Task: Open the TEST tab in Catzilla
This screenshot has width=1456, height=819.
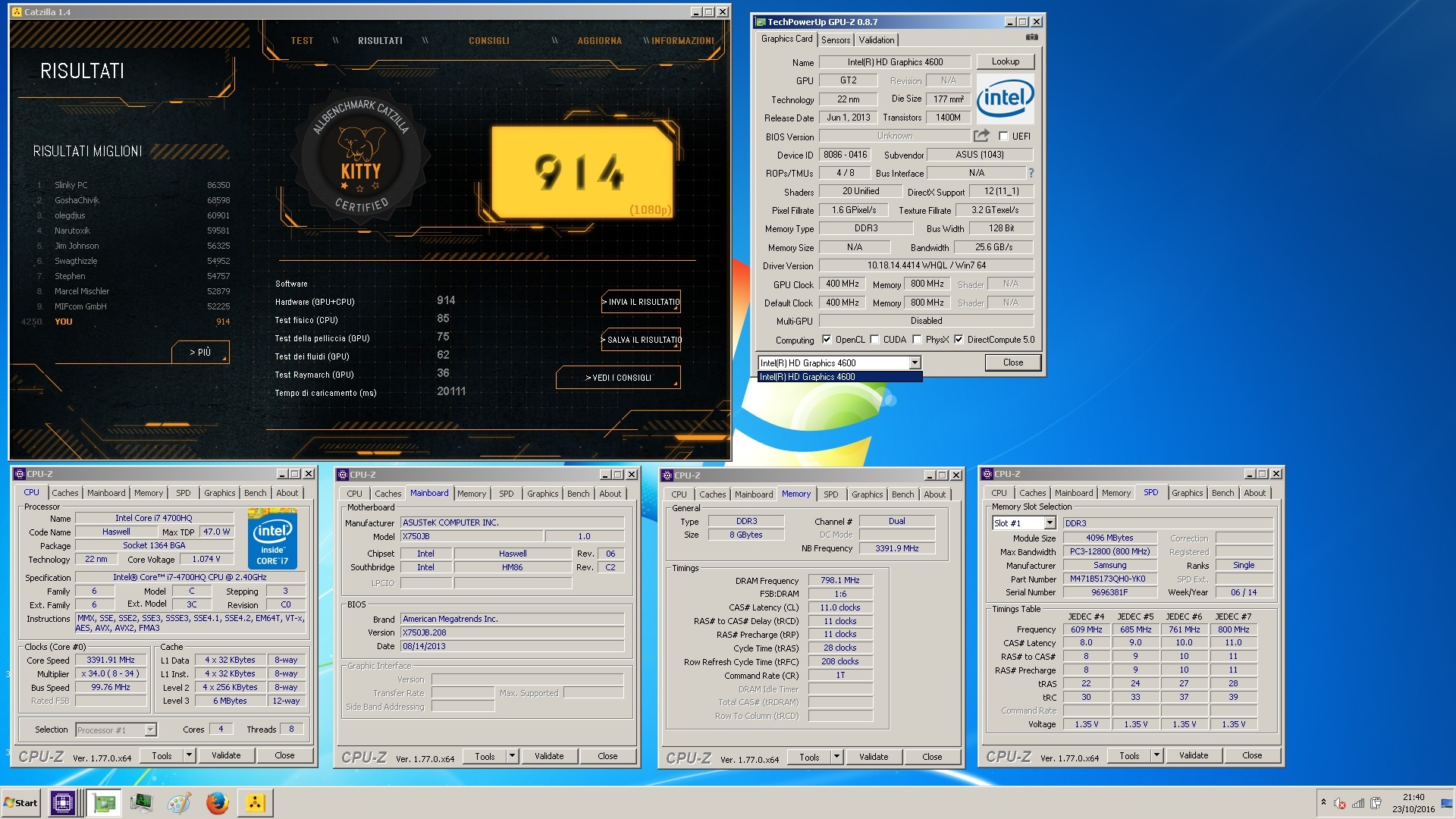Action: click(x=302, y=41)
